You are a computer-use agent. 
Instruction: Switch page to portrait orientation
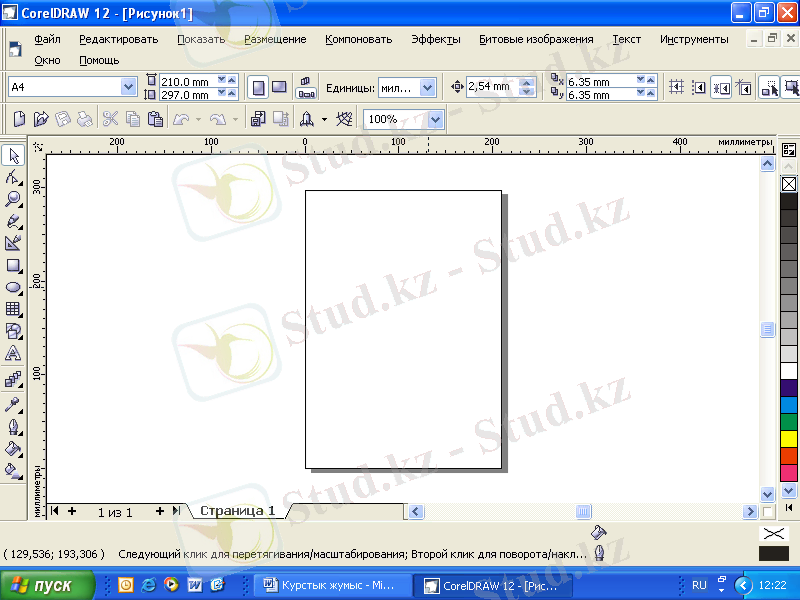258,87
